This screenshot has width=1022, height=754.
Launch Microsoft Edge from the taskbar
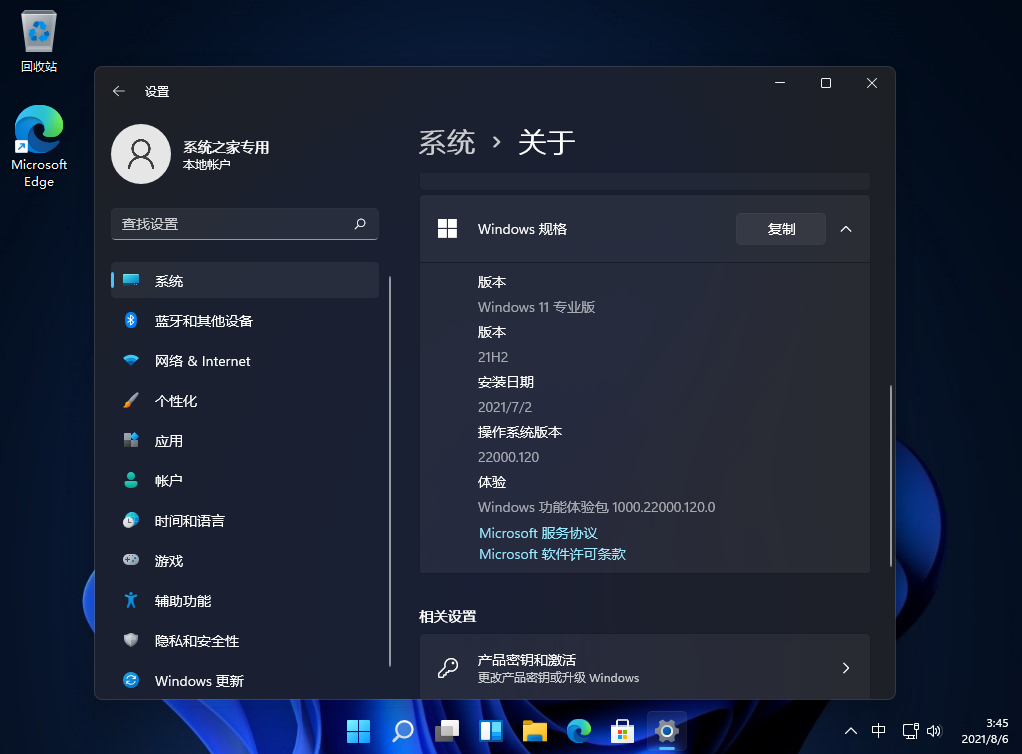[x=578, y=731]
